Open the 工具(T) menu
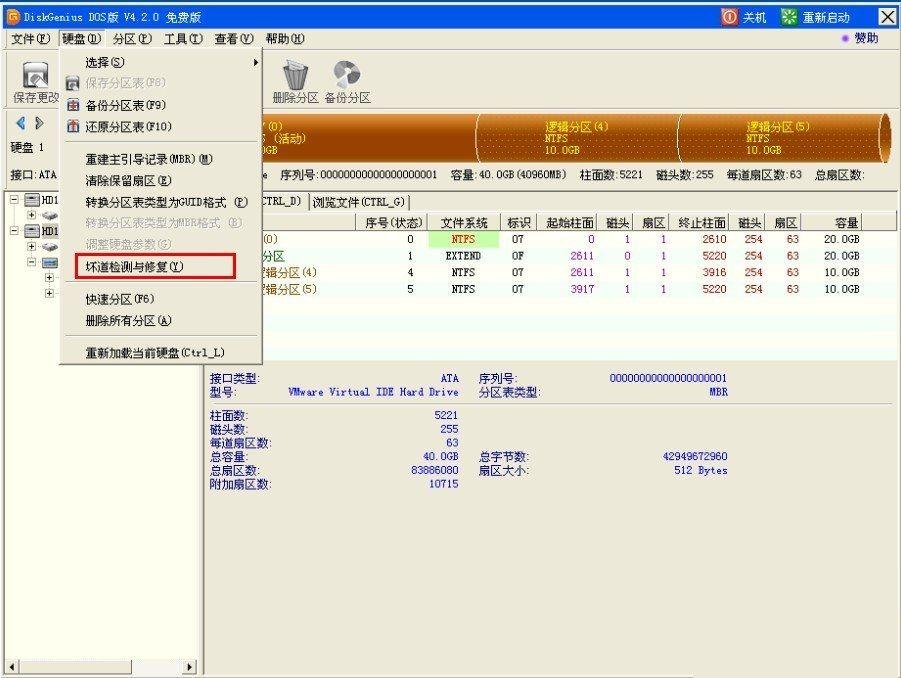 (x=183, y=38)
